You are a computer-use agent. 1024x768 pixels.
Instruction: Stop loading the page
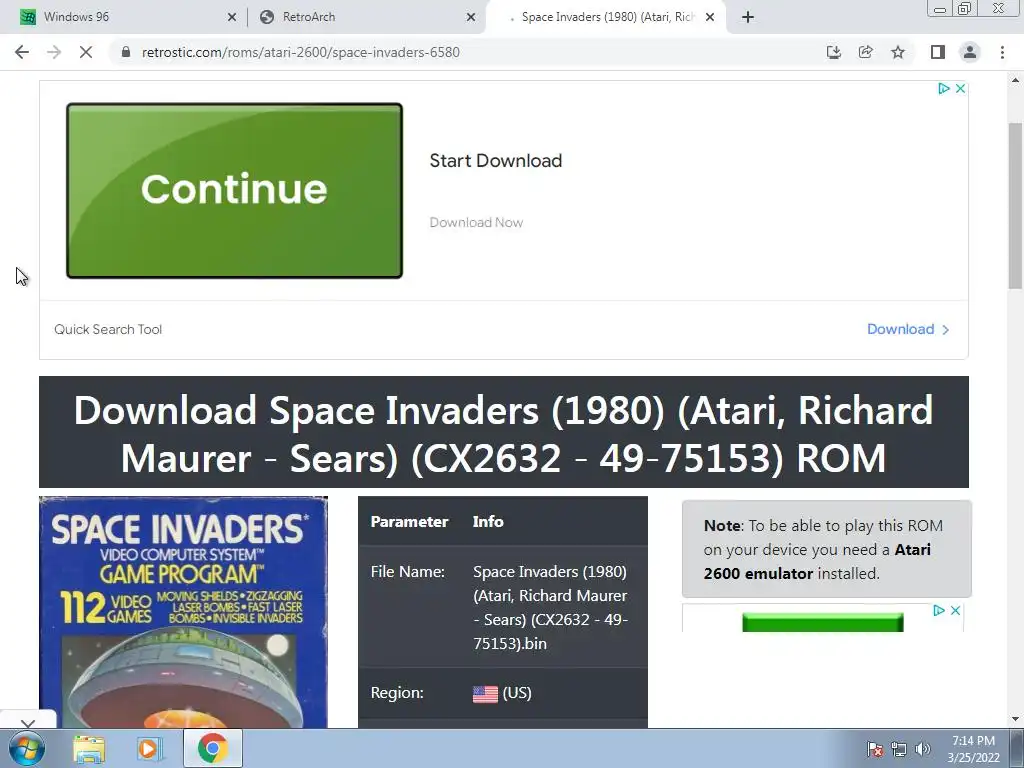tap(86, 52)
